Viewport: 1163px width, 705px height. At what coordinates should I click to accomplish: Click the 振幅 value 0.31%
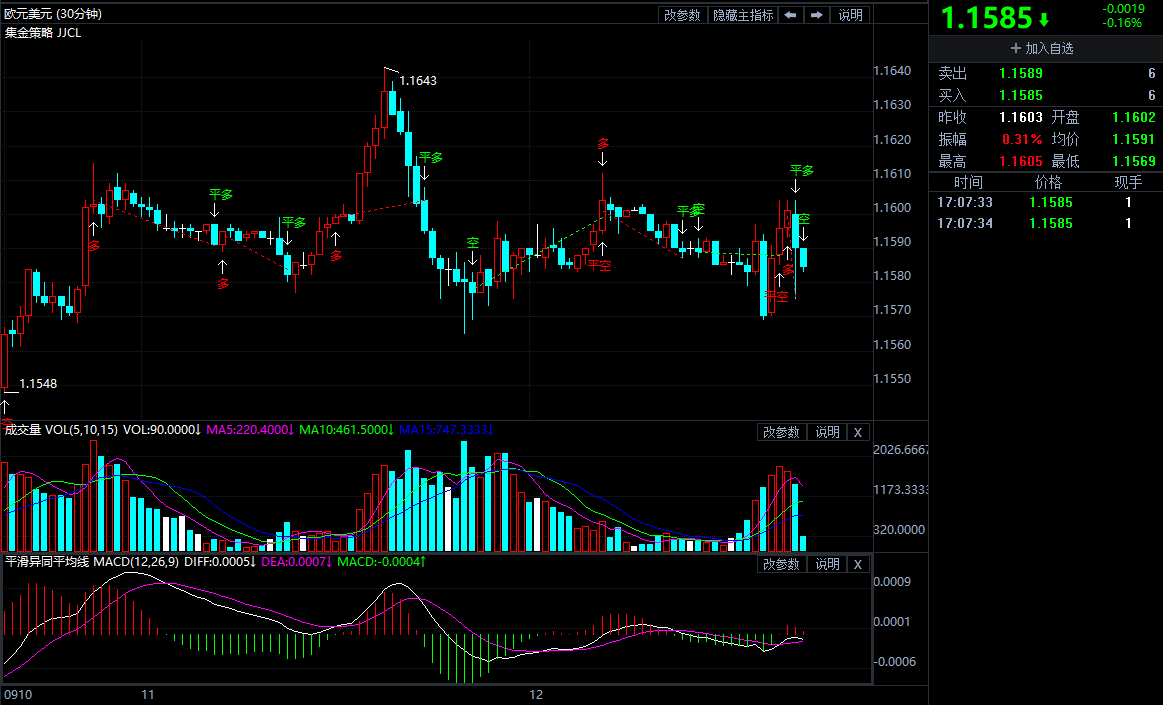1022,139
